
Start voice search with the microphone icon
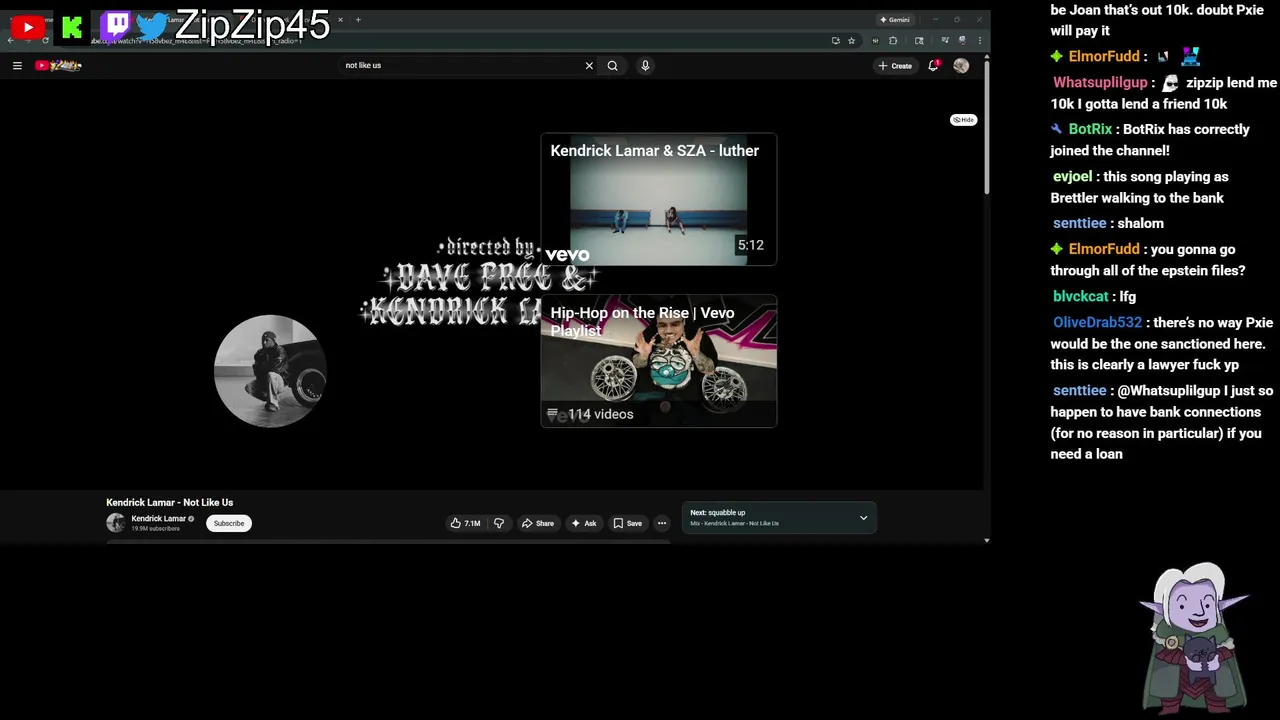click(x=645, y=65)
